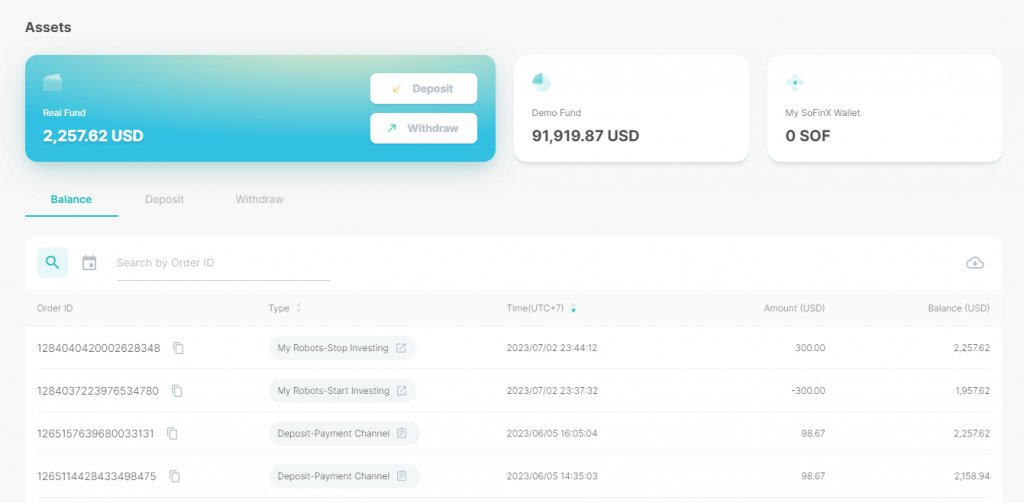Click order ID 1265114428433498475

(x=97, y=476)
